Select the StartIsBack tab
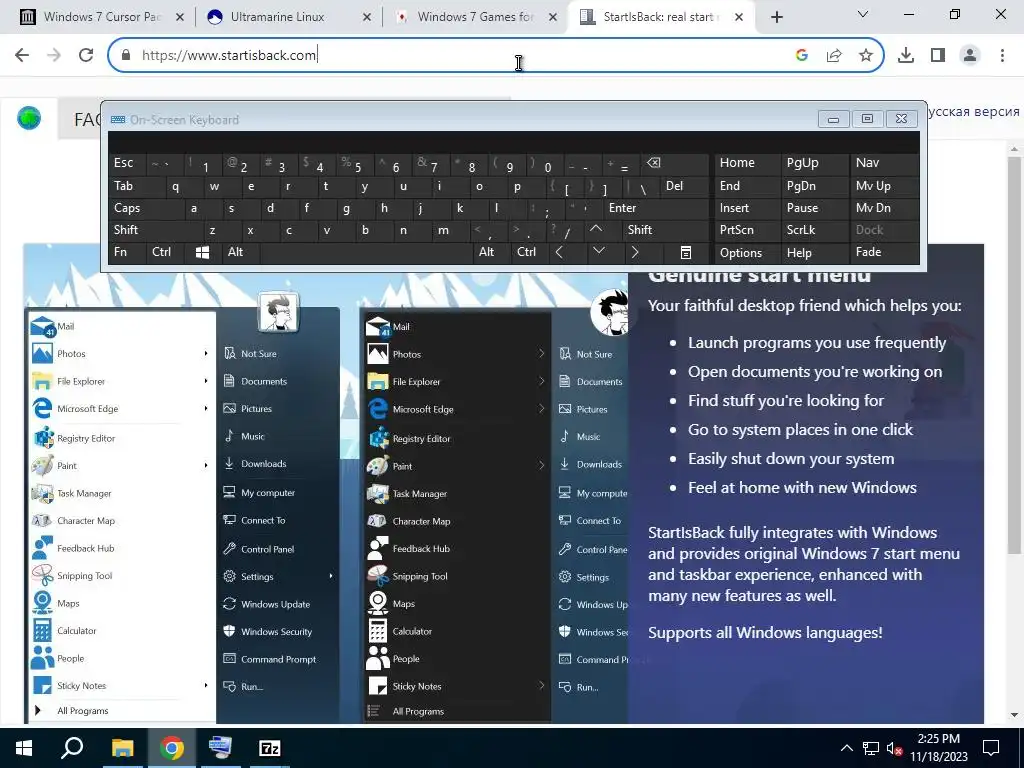This screenshot has height=768, width=1024. pyautogui.click(x=660, y=17)
